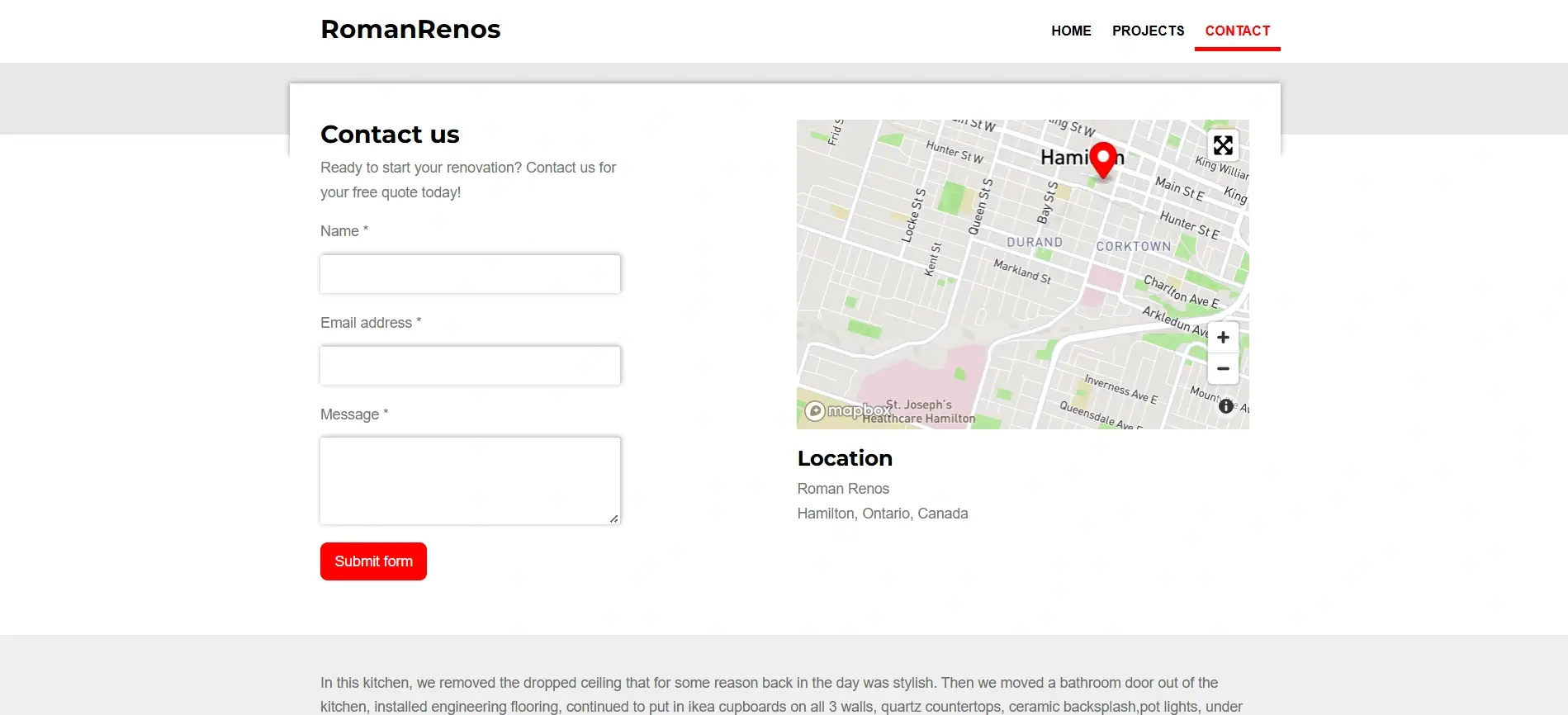
Task: Click the 'Inverness Ave E' map label
Action: point(1120,389)
